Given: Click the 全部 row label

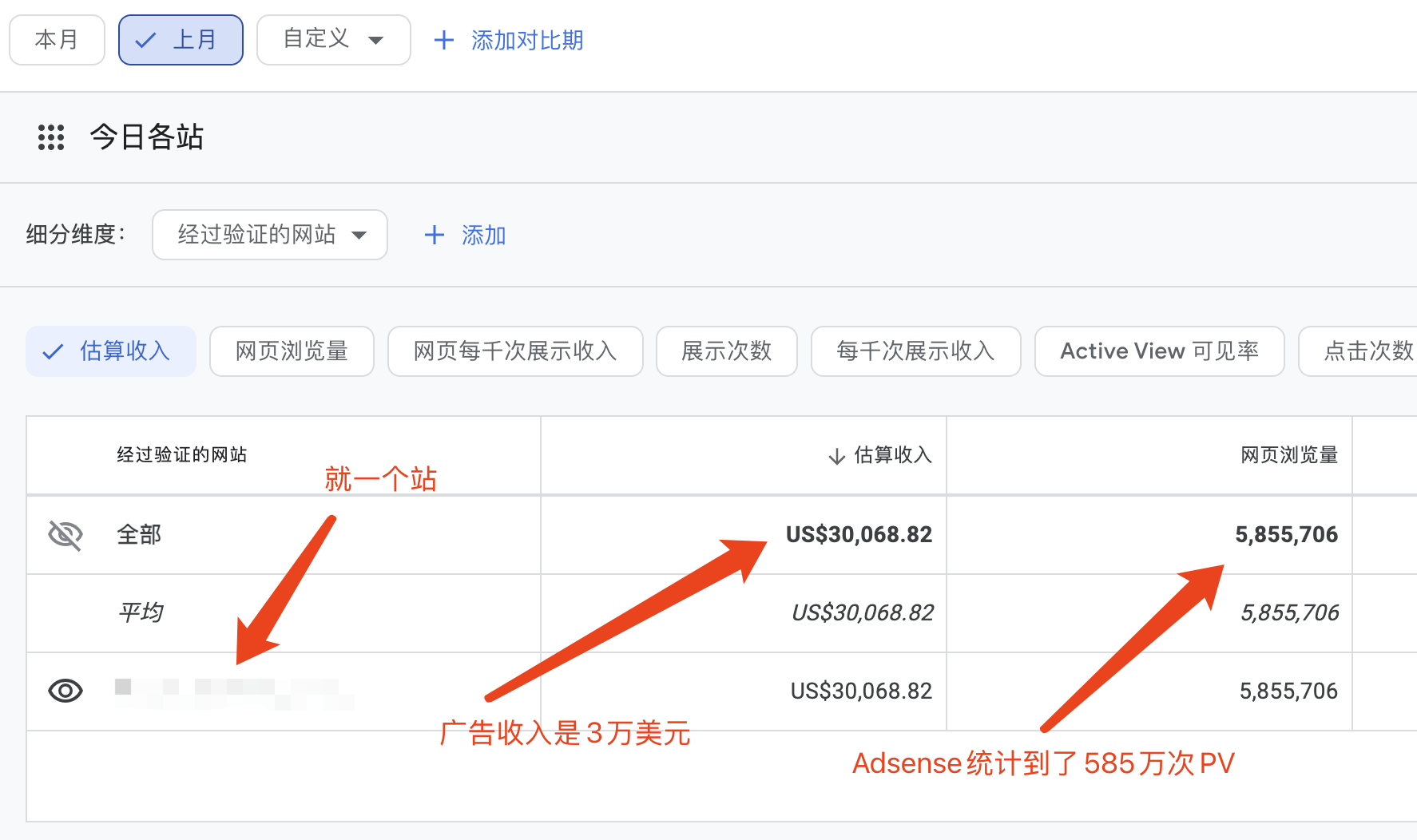Looking at the screenshot, I should click(139, 535).
